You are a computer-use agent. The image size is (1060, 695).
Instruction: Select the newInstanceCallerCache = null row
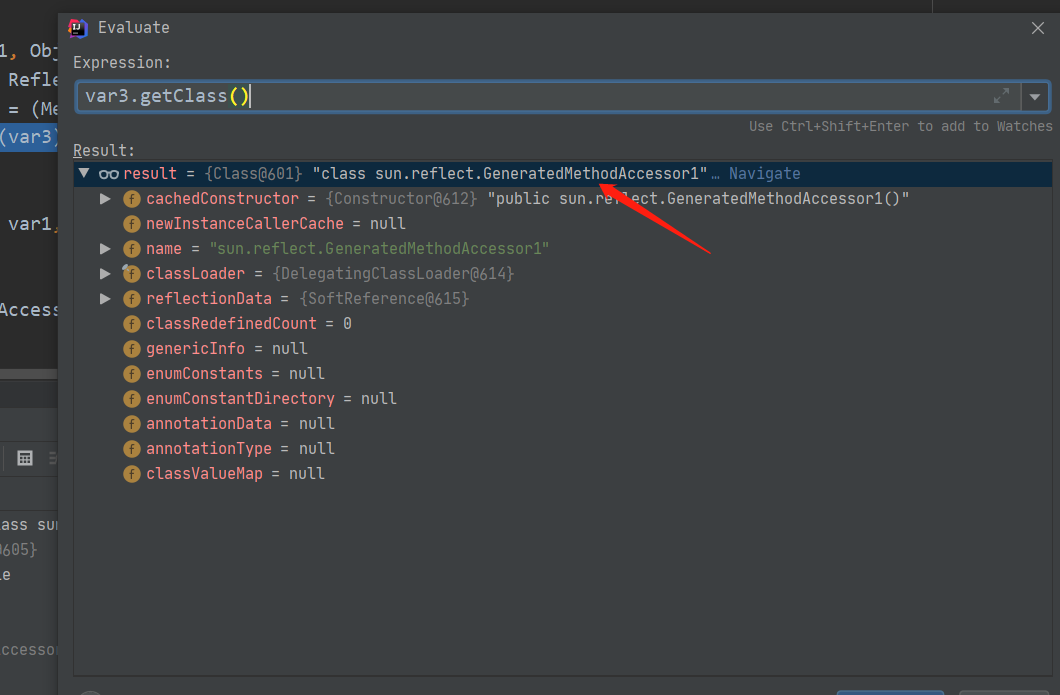(x=562, y=224)
